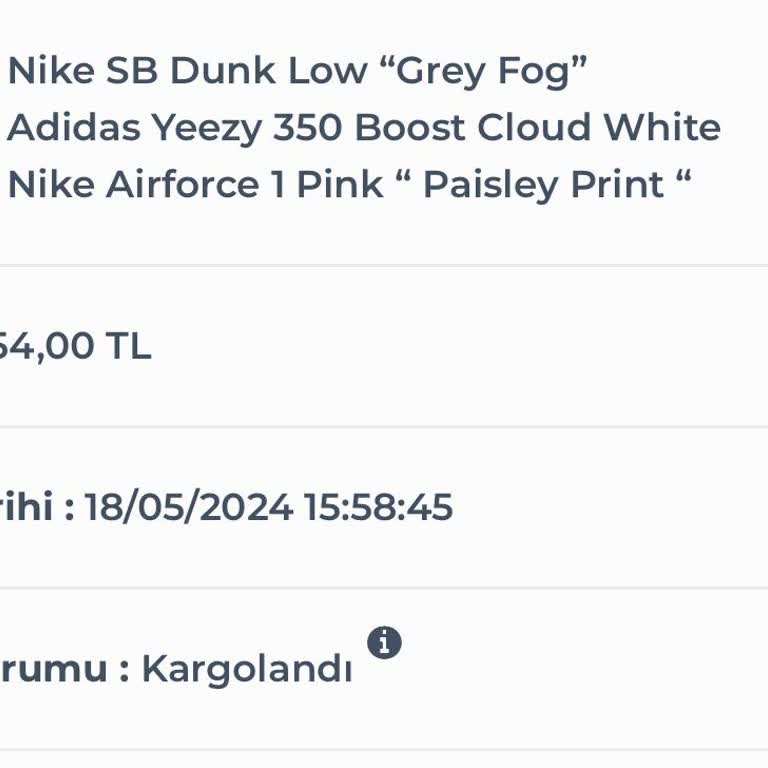
Task: Click the "TL" currency label
Action: point(128,346)
